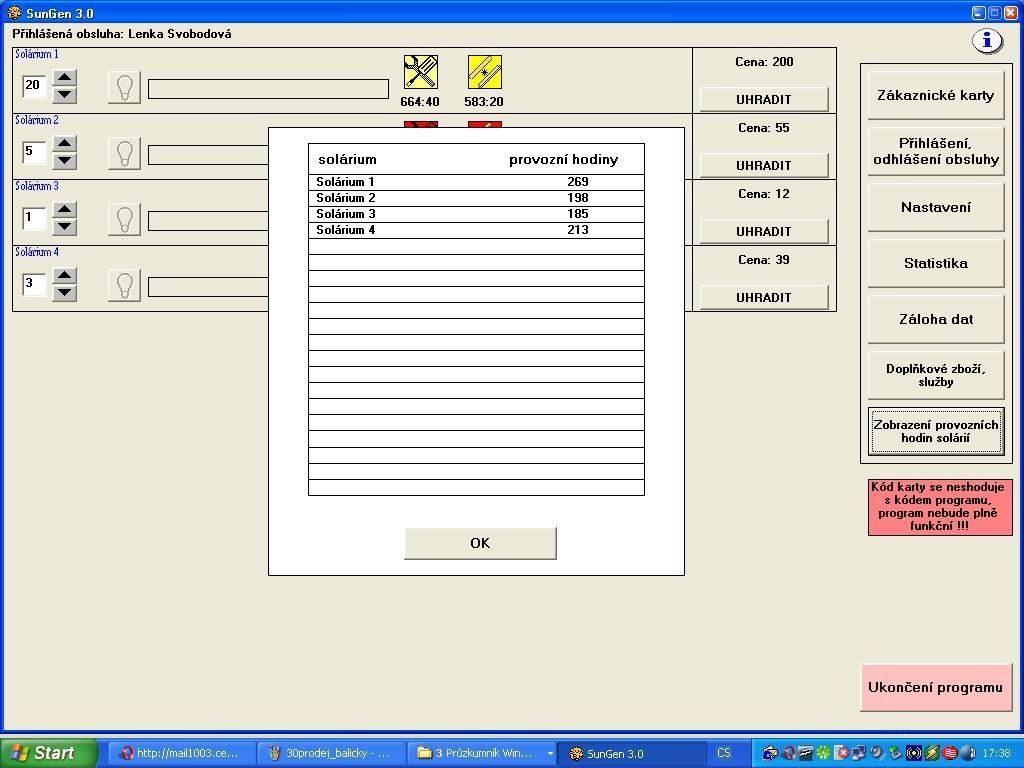Viewport: 1024px width, 768px height.
Task: Open Zákaznické karty
Action: pyautogui.click(x=935, y=95)
